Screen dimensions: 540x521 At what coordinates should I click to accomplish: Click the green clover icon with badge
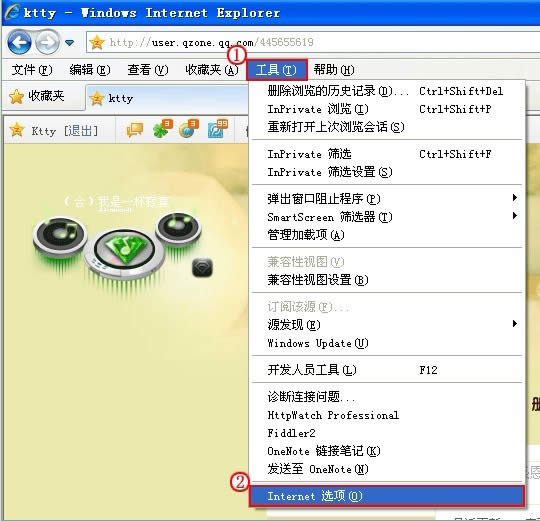point(162,129)
